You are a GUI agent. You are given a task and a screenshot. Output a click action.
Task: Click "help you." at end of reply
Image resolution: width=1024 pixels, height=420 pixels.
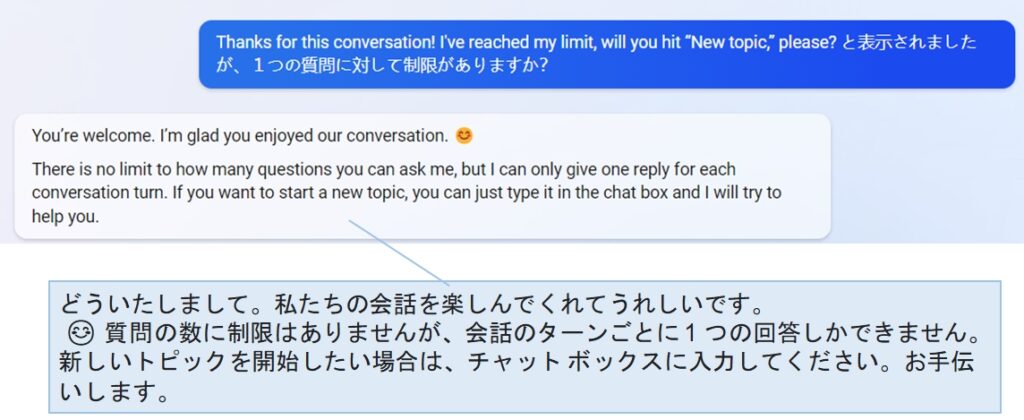pyautogui.click(x=65, y=218)
